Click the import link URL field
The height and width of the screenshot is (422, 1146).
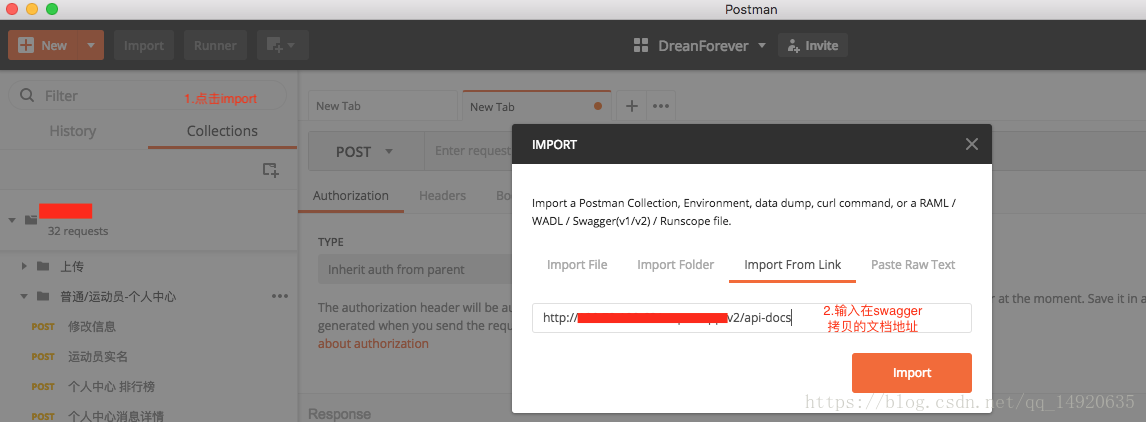coord(751,318)
